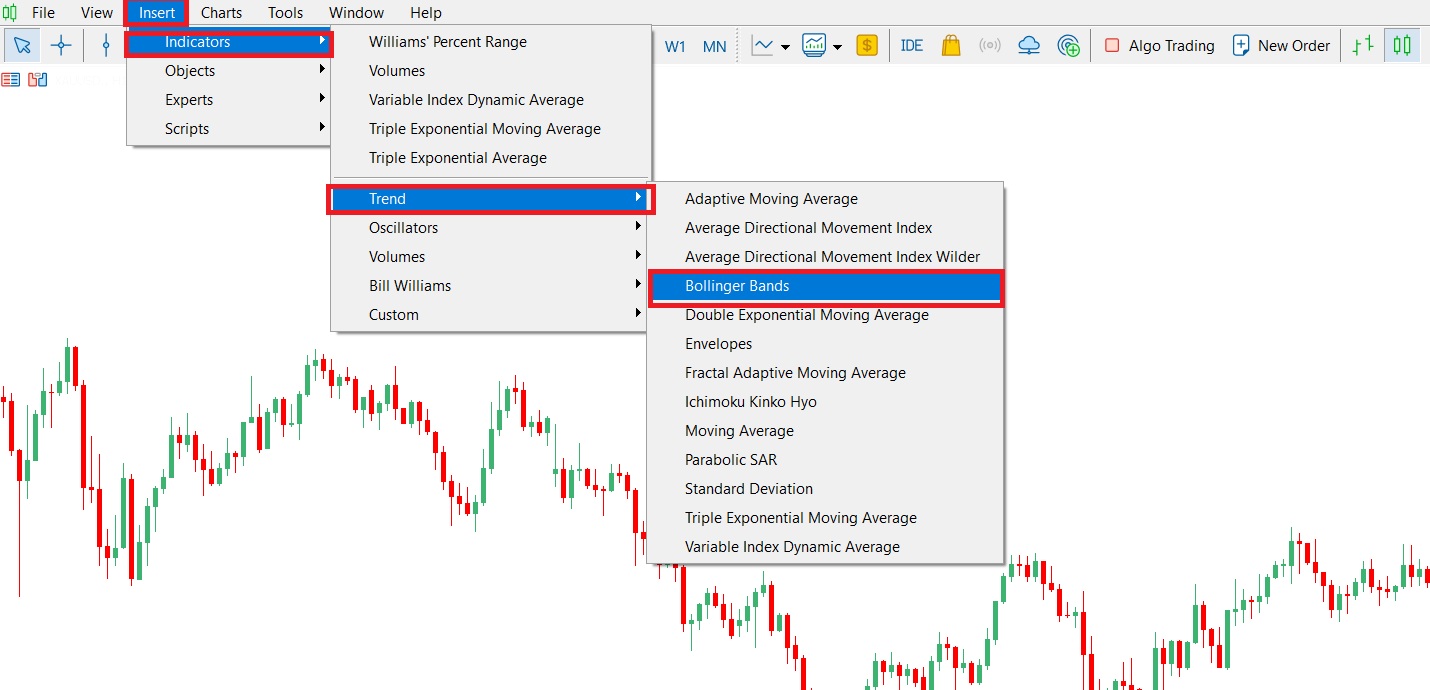This screenshot has width=1430, height=690.
Task: Choose Bollinger Bands from Trend submenu
Action: (826, 286)
